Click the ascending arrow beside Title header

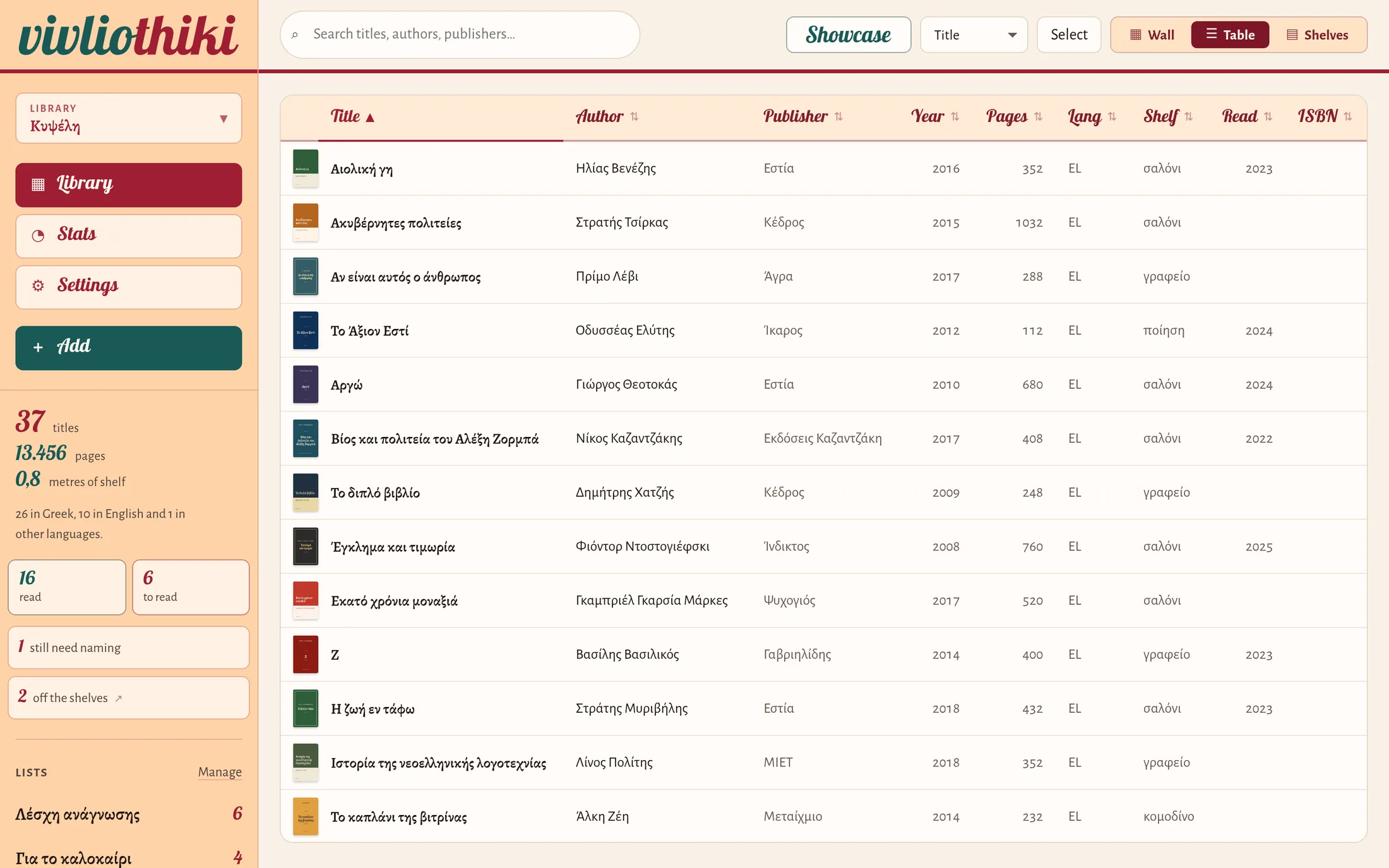(371, 118)
